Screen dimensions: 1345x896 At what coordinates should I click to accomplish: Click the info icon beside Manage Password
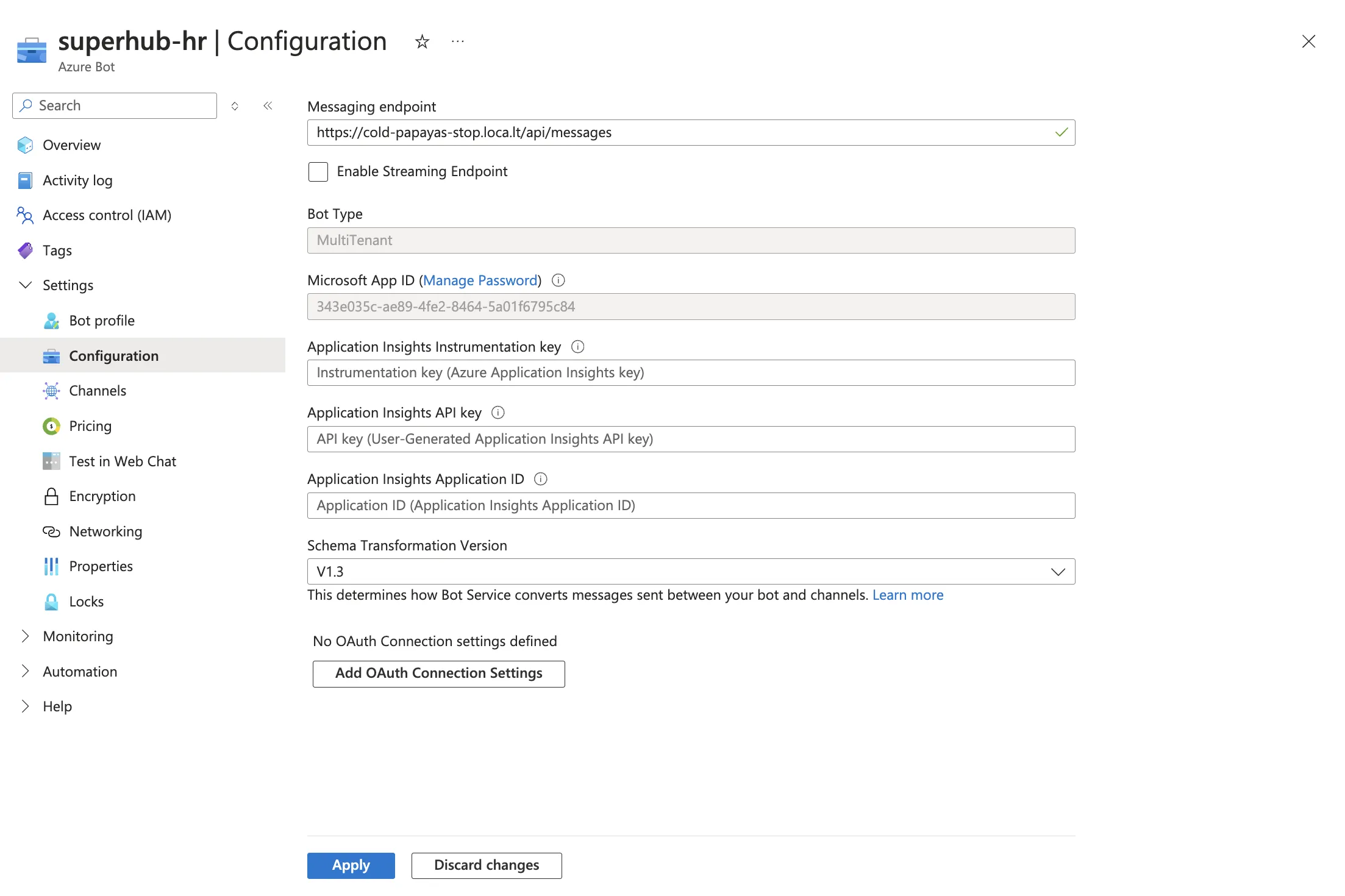(558, 280)
